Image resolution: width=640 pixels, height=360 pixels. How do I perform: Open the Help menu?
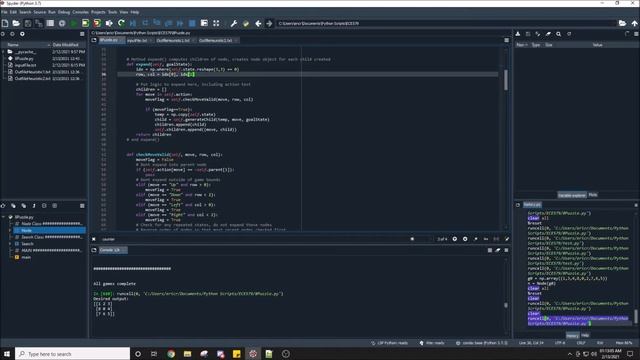pos(135,12)
